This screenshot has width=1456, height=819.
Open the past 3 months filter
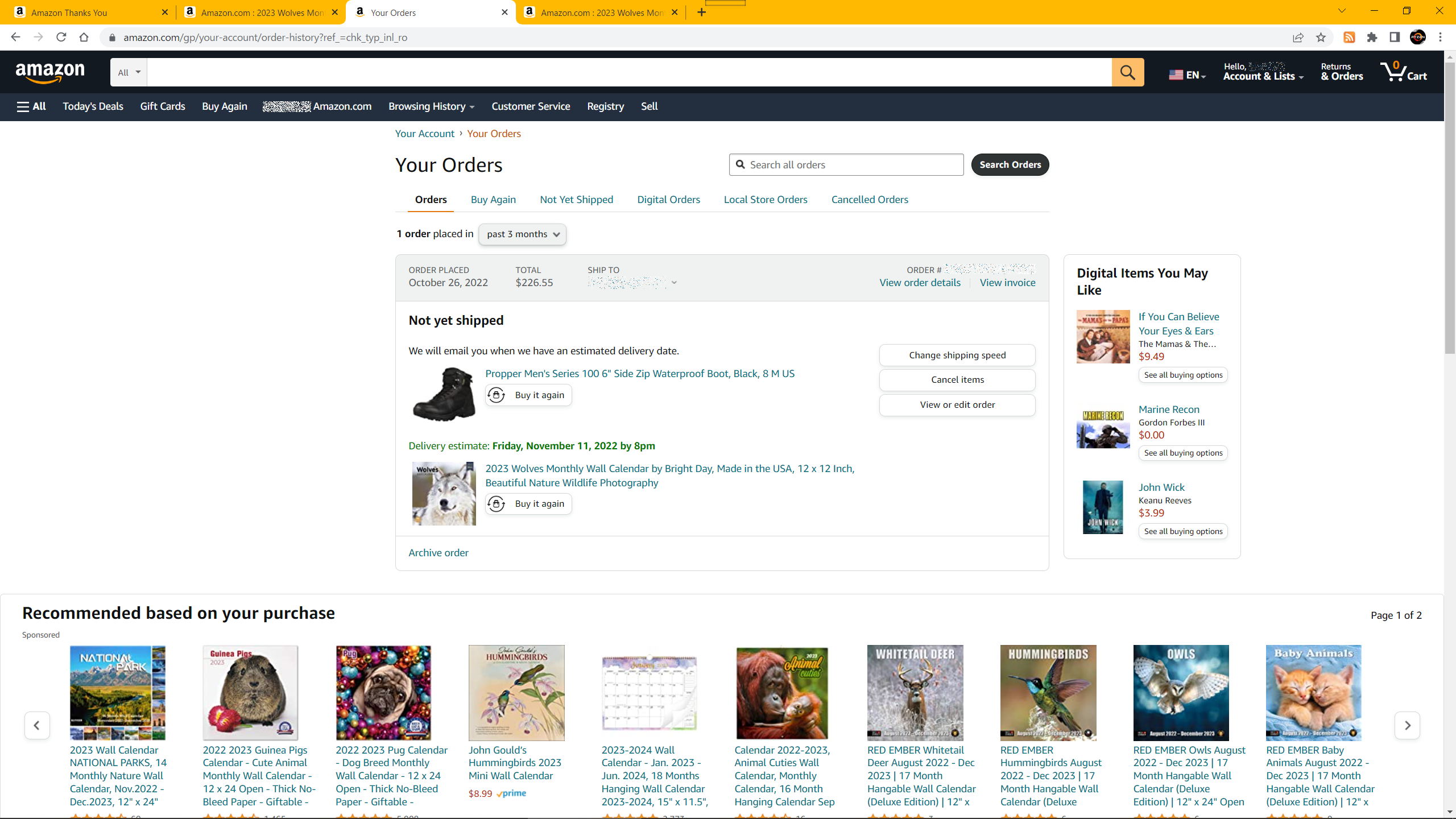(522, 234)
